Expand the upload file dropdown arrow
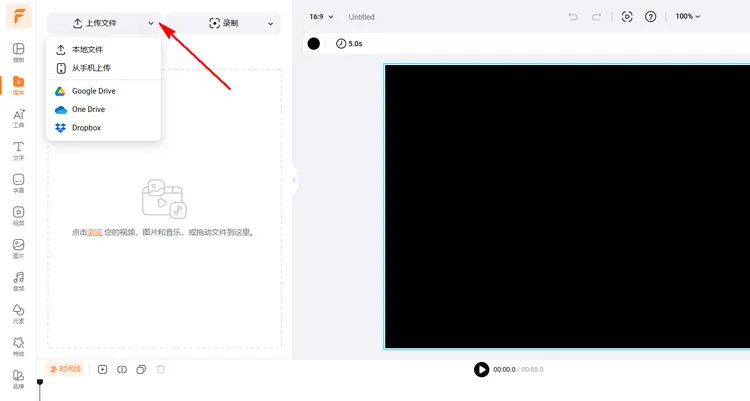Image resolution: width=750 pixels, height=401 pixels. [x=150, y=23]
